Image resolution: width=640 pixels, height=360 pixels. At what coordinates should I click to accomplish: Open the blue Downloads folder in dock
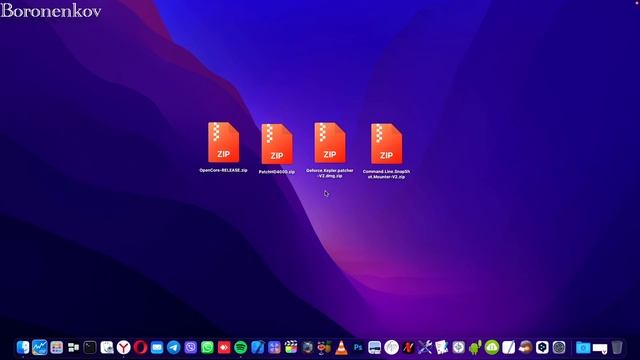[583, 347]
